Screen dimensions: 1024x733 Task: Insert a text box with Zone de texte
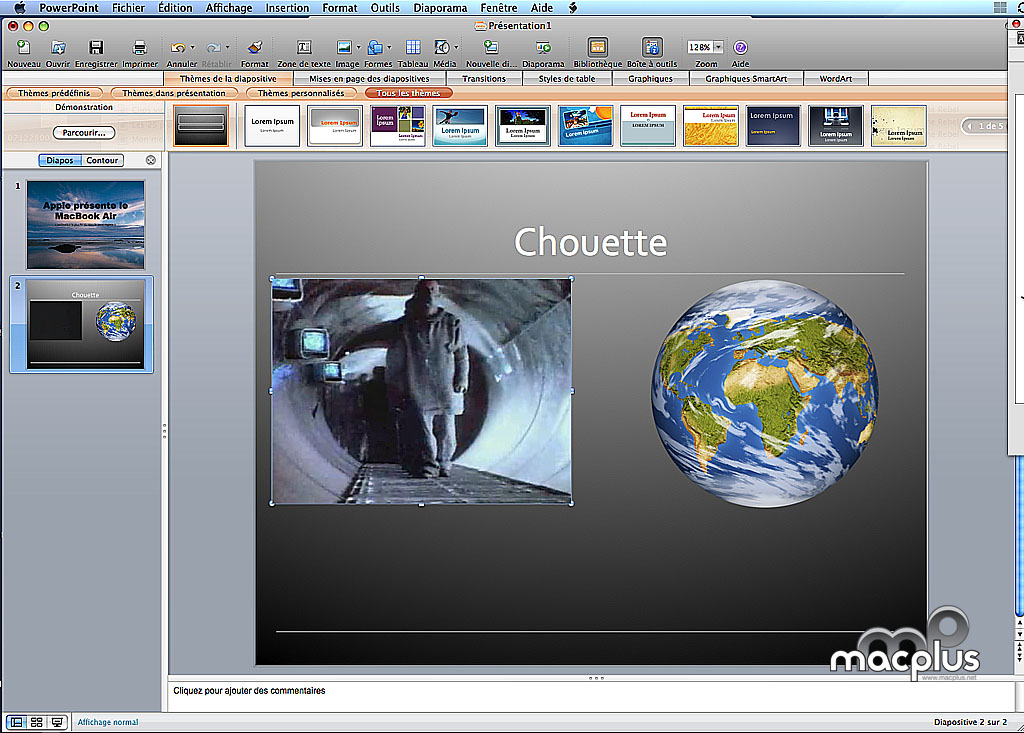(304, 47)
